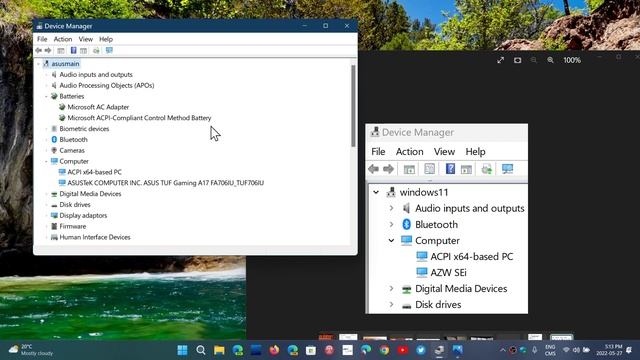Viewport: 640px width, 360px height.
Task: Click the asusmain Device Manager vertical scrollbar
Action: click(x=353, y=105)
